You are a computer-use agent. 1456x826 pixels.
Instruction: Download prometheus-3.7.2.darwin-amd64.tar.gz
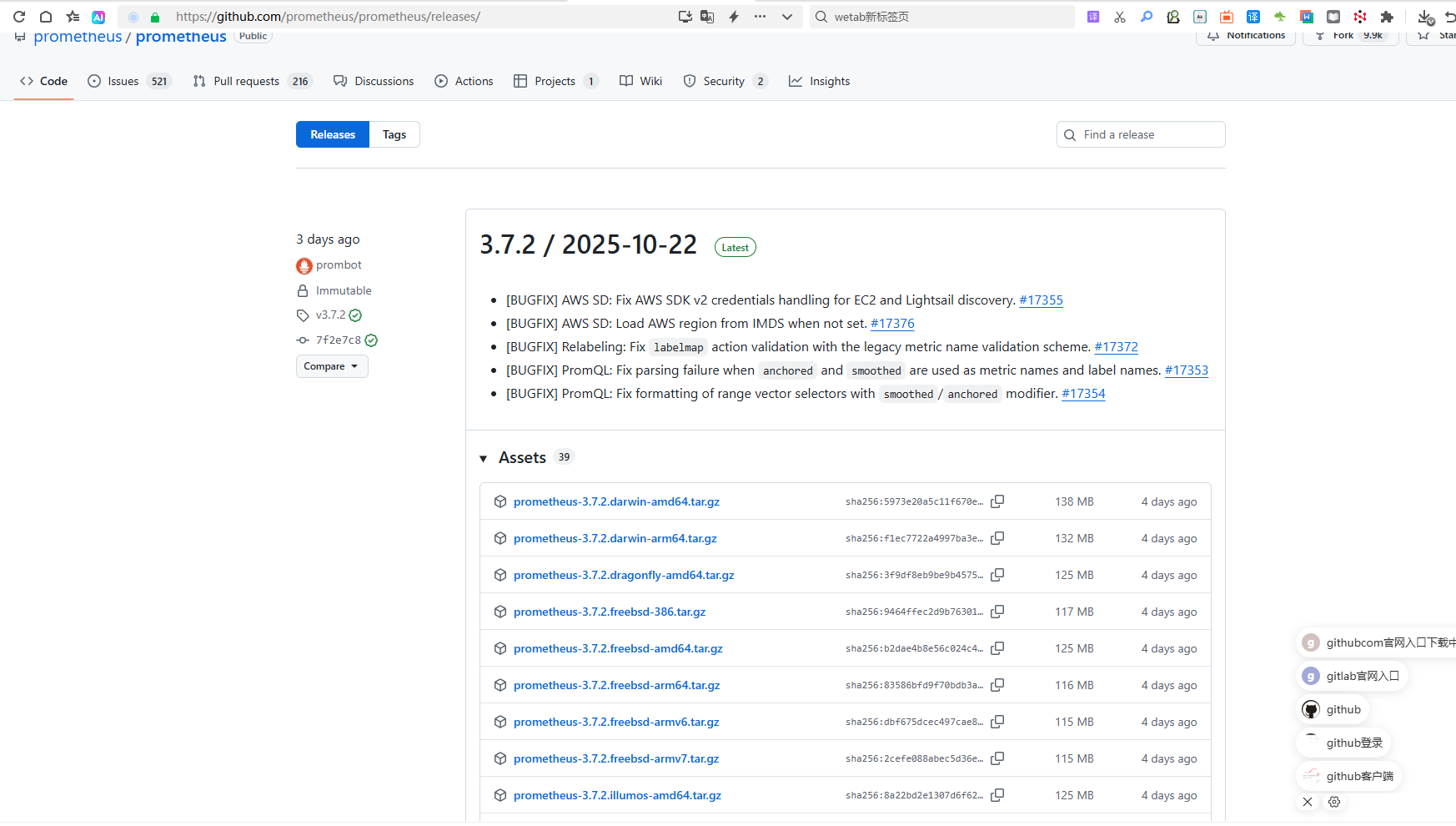(x=616, y=501)
